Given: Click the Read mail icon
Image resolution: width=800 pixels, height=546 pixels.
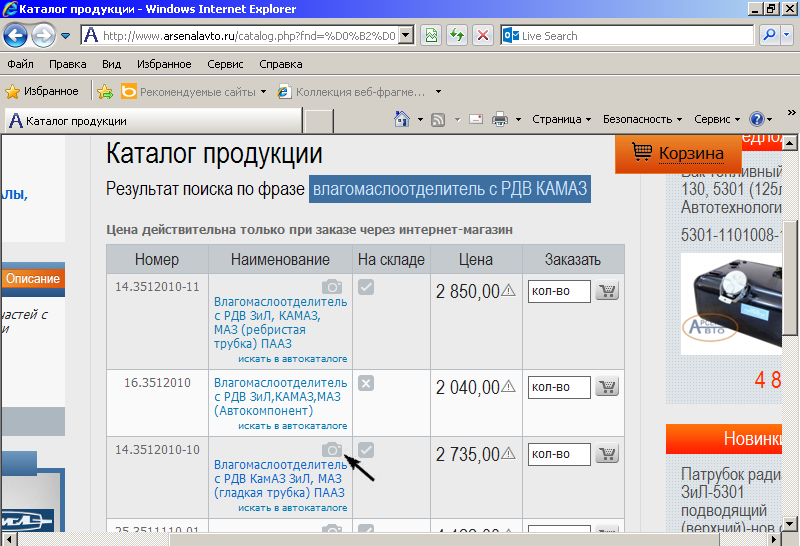Looking at the screenshot, I should [476, 119].
